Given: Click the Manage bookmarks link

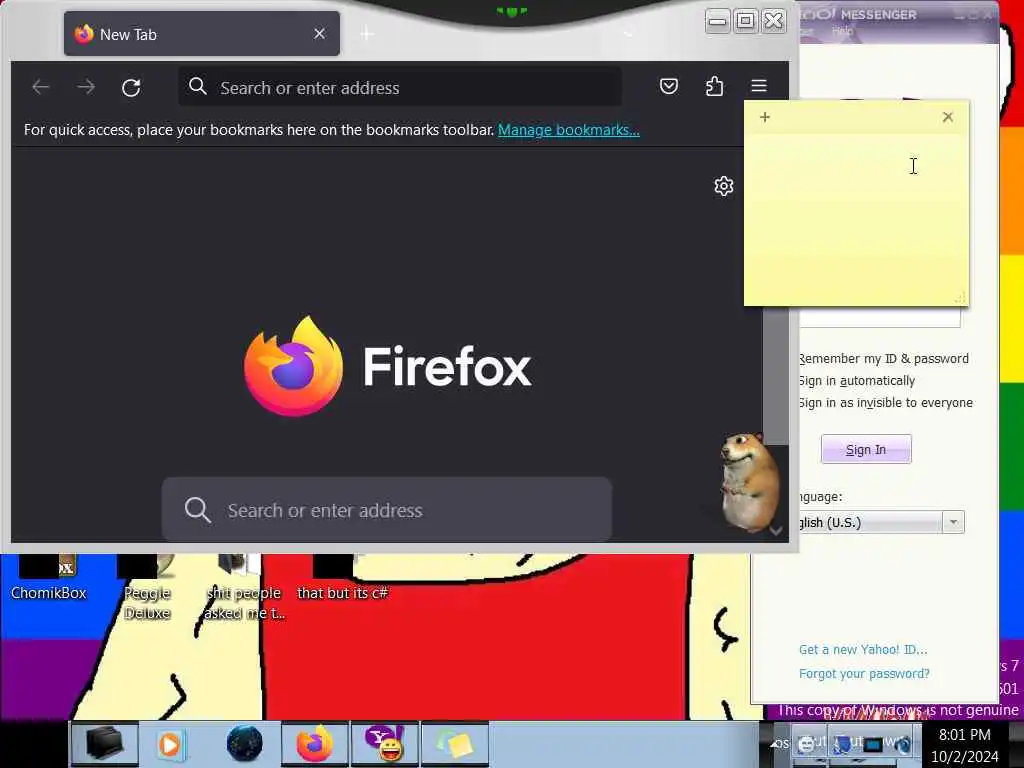Looking at the screenshot, I should 569,130.
